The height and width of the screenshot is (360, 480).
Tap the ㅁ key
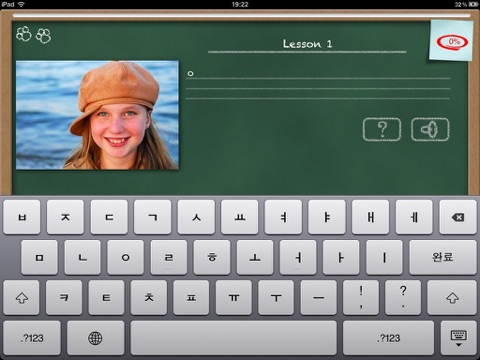pos(39,257)
